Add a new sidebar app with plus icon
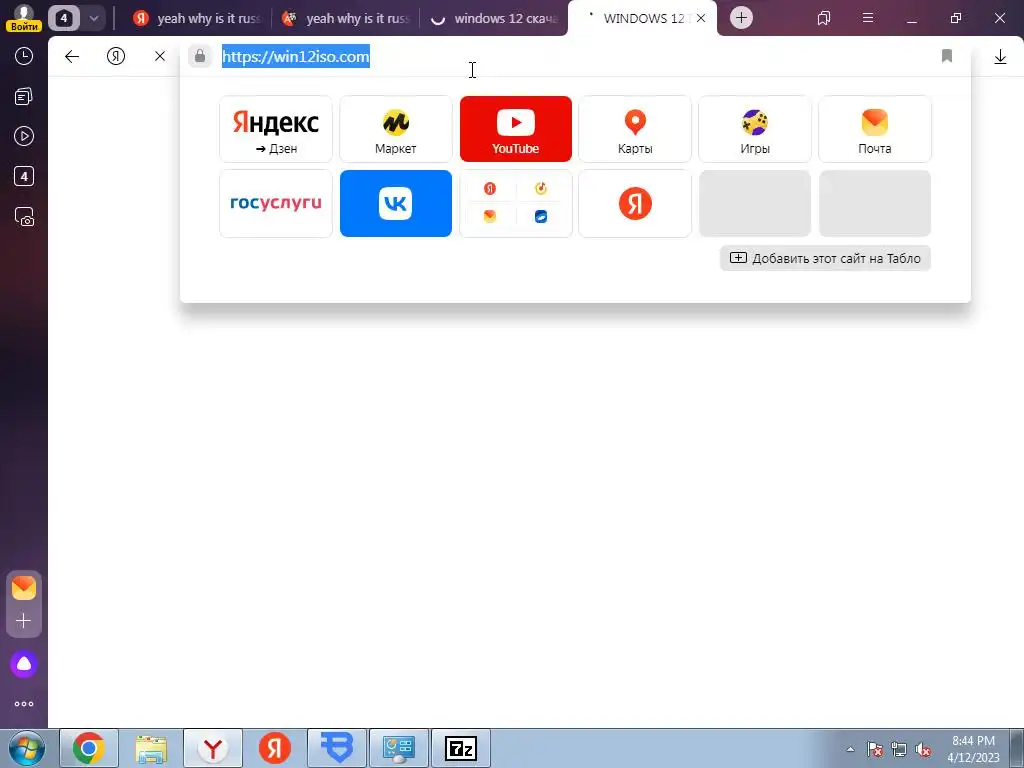The height and width of the screenshot is (768, 1024). [24, 620]
